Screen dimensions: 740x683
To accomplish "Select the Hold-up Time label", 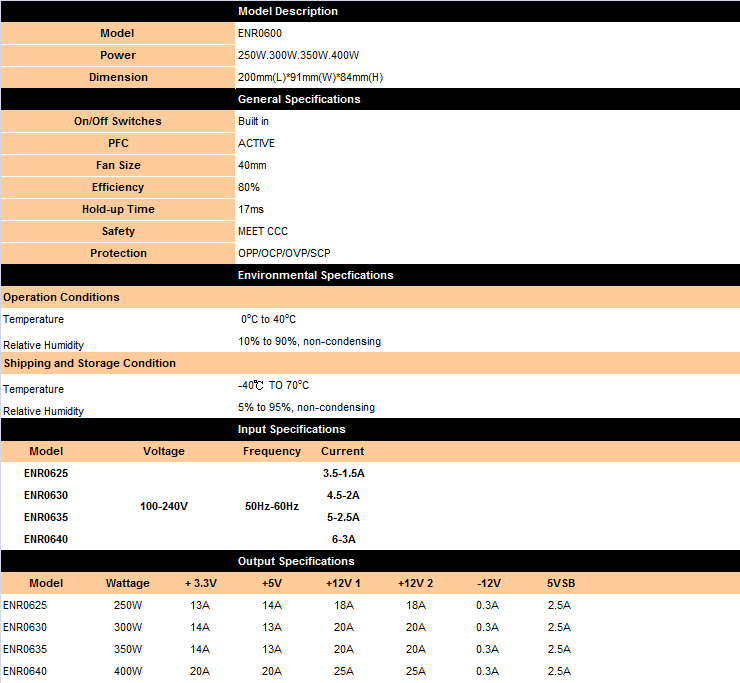I will [118, 209].
